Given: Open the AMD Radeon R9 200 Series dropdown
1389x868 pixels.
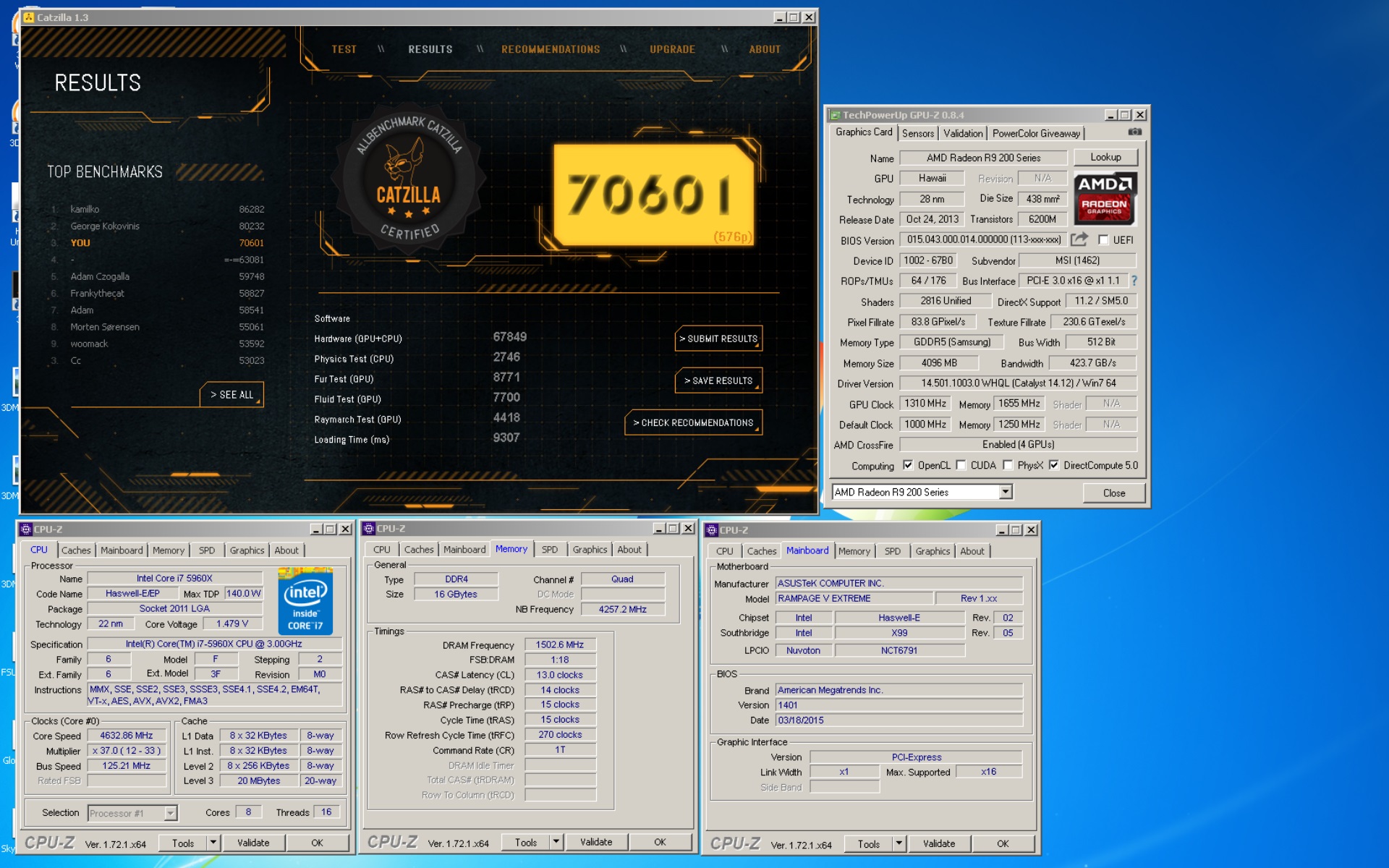Looking at the screenshot, I should pyautogui.click(x=1005, y=492).
